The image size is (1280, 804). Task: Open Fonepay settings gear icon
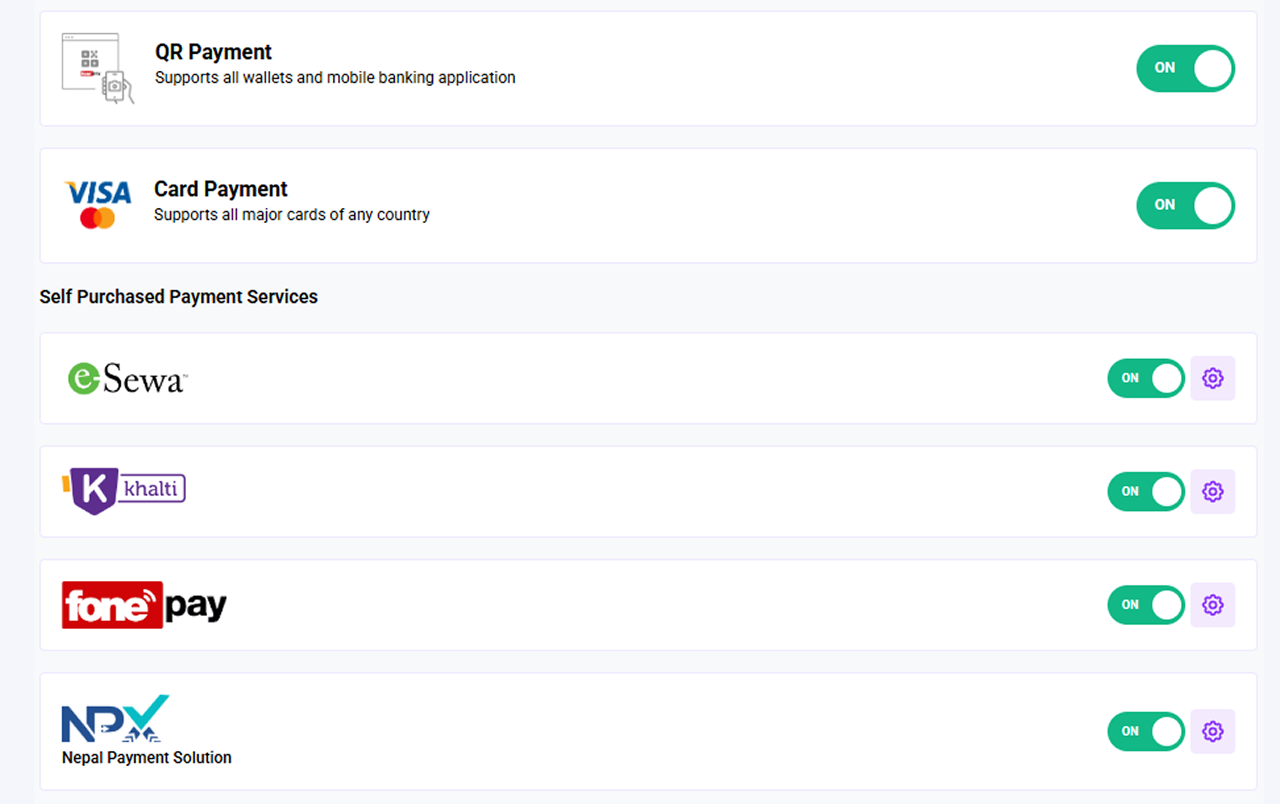(x=1213, y=605)
